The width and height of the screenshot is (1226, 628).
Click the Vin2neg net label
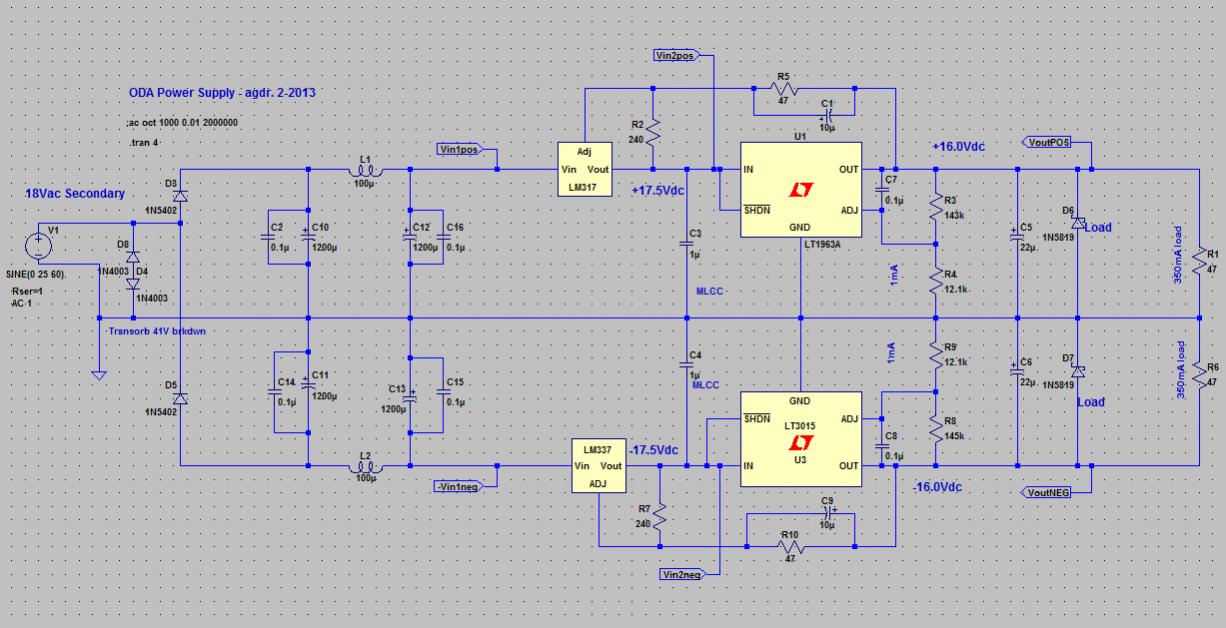pos(682,573)
